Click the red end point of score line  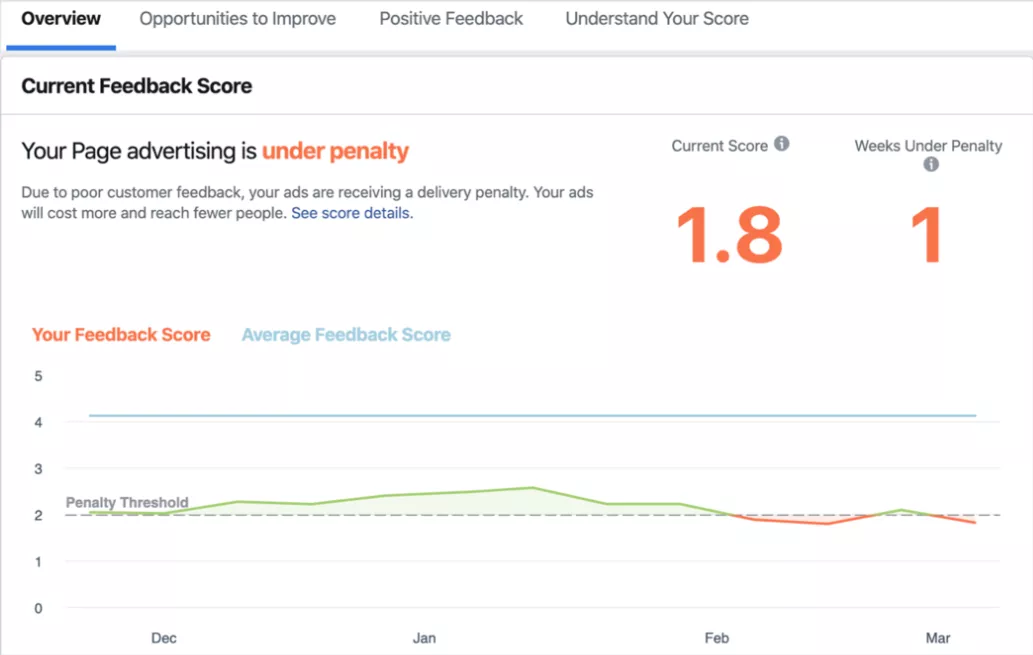[975, 523]
